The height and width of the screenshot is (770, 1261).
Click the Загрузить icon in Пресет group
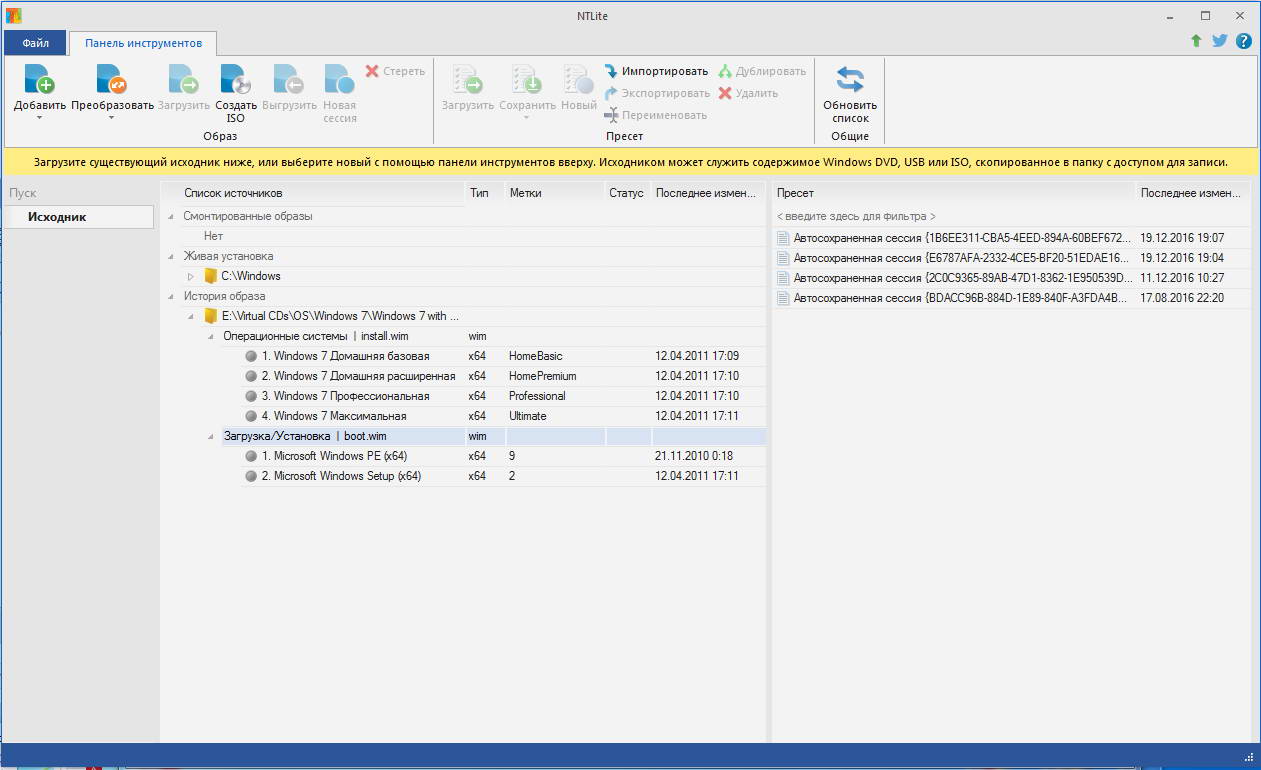(468, 79)
